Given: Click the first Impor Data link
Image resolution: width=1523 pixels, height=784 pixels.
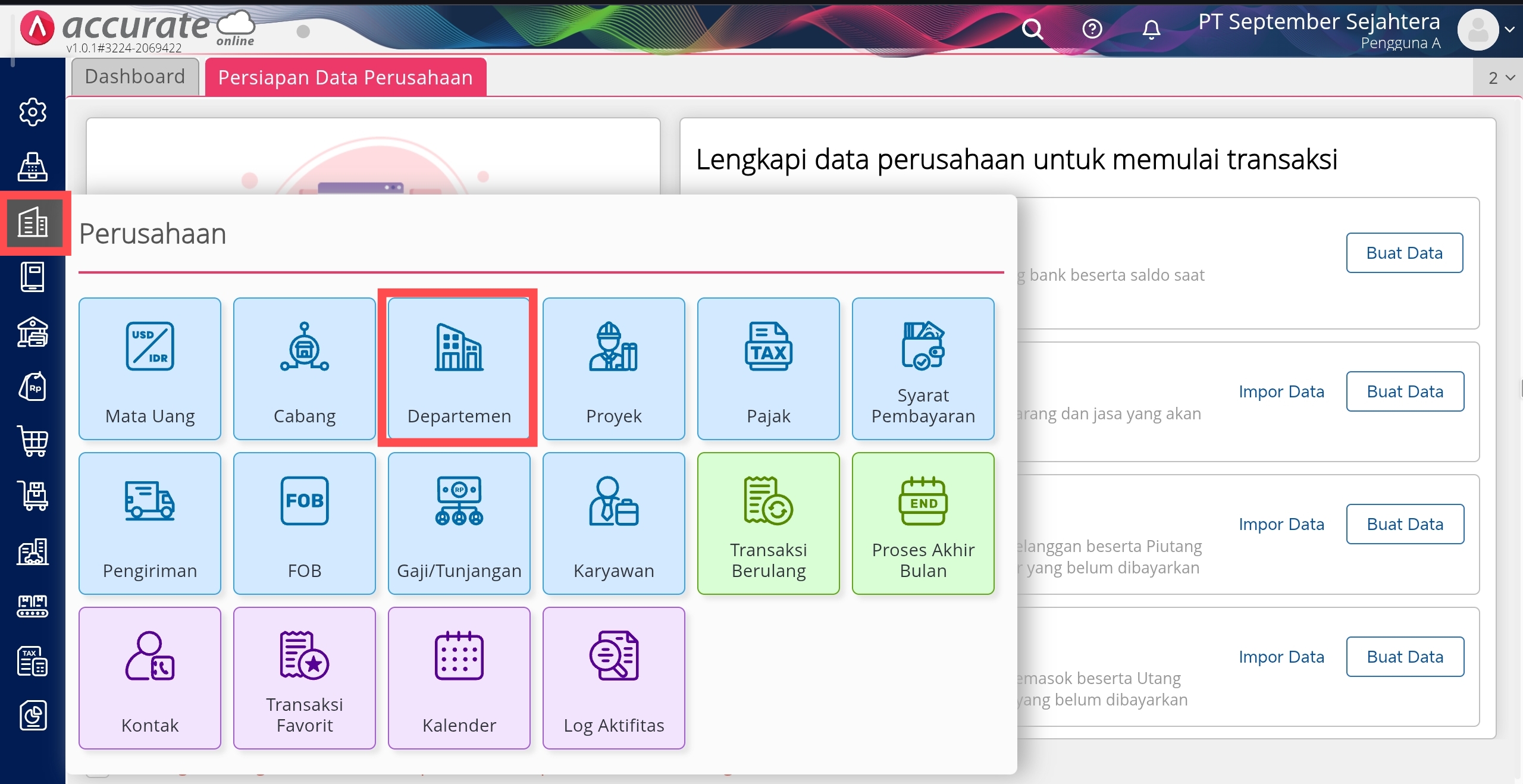Looking at the screenshot, I should tap(1281, 391).
